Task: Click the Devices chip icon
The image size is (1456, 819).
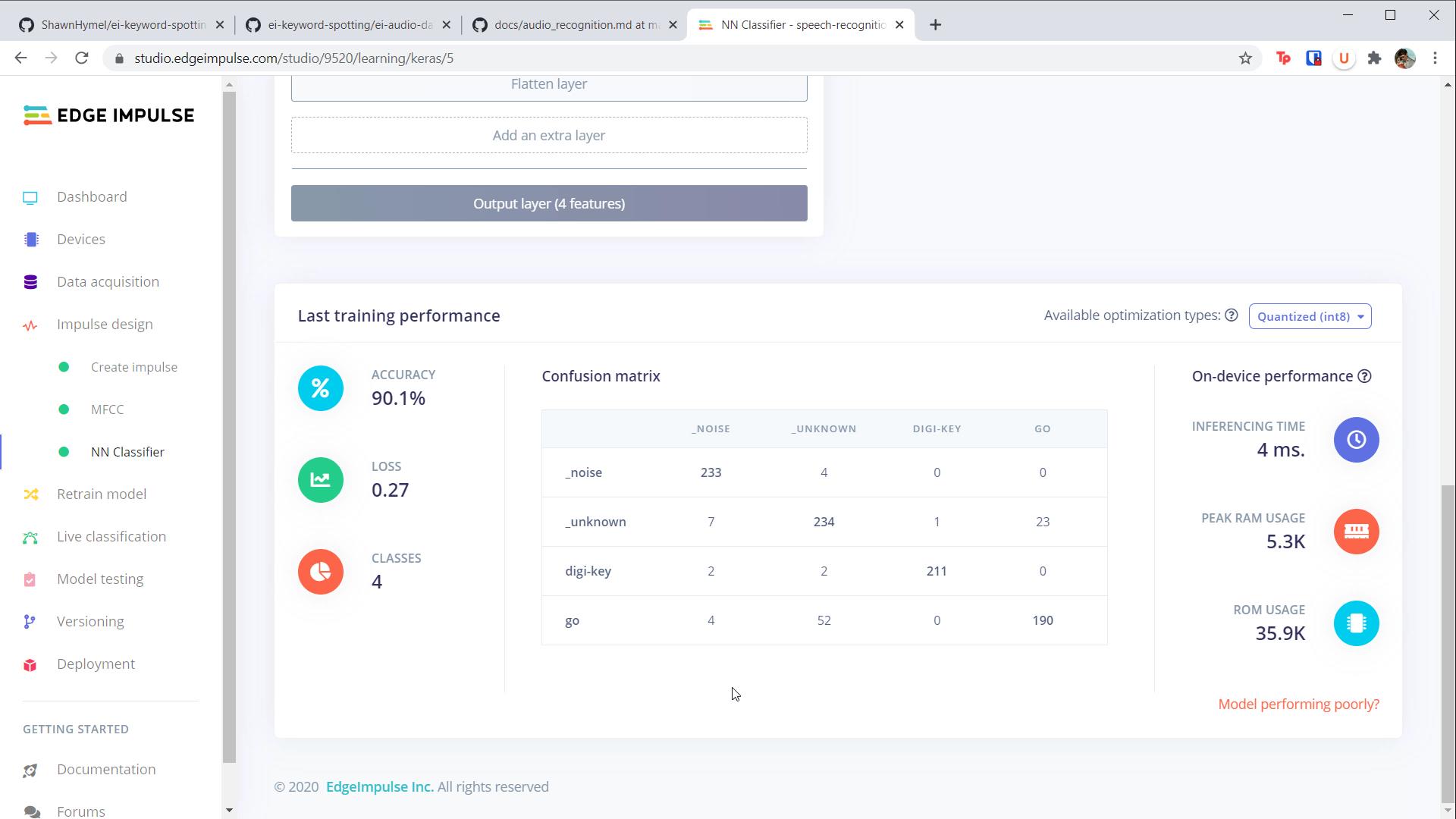Action: 30,240
